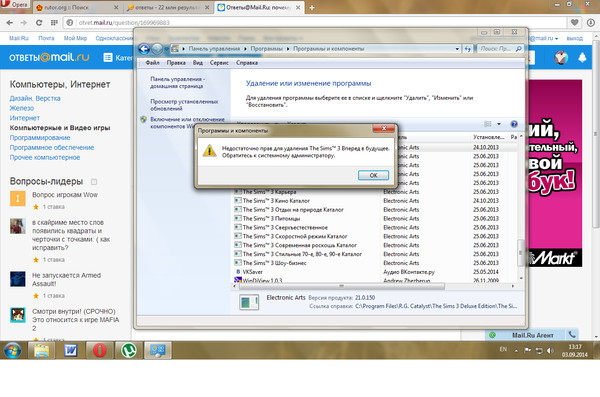Click the forward arrow in Control Panel window

157,49
